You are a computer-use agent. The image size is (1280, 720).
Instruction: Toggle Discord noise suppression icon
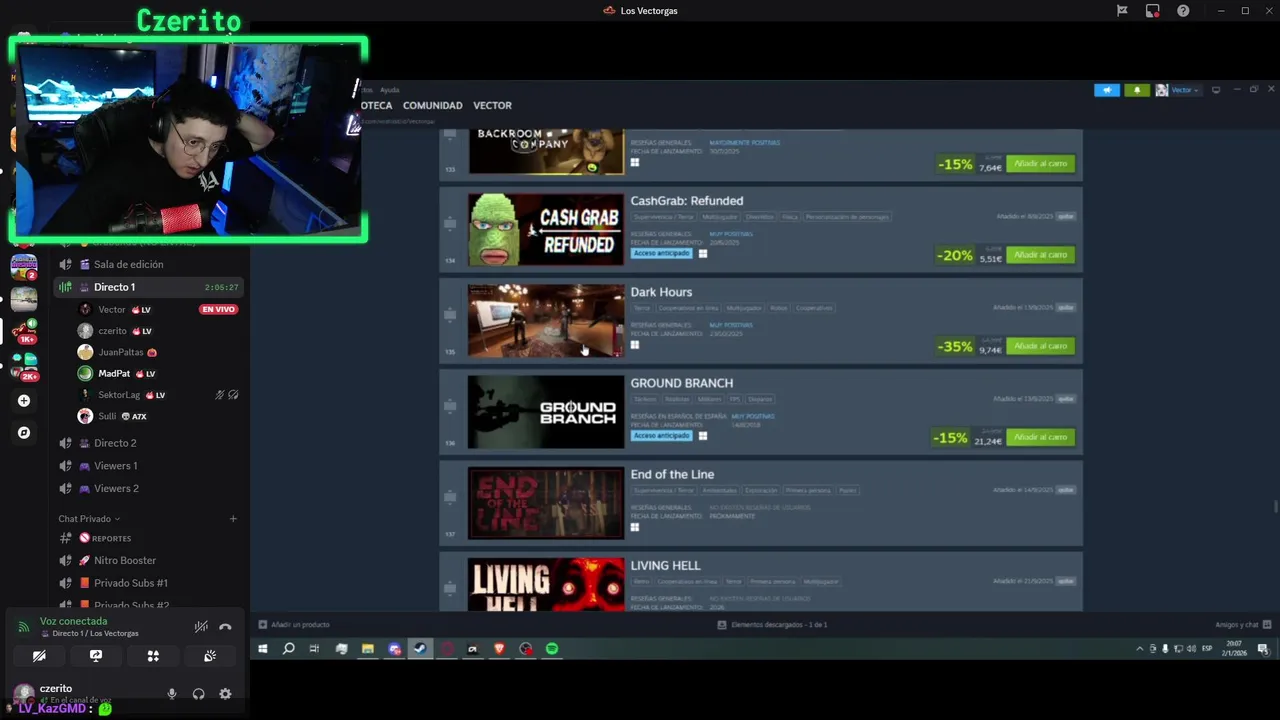pos(201,627)
